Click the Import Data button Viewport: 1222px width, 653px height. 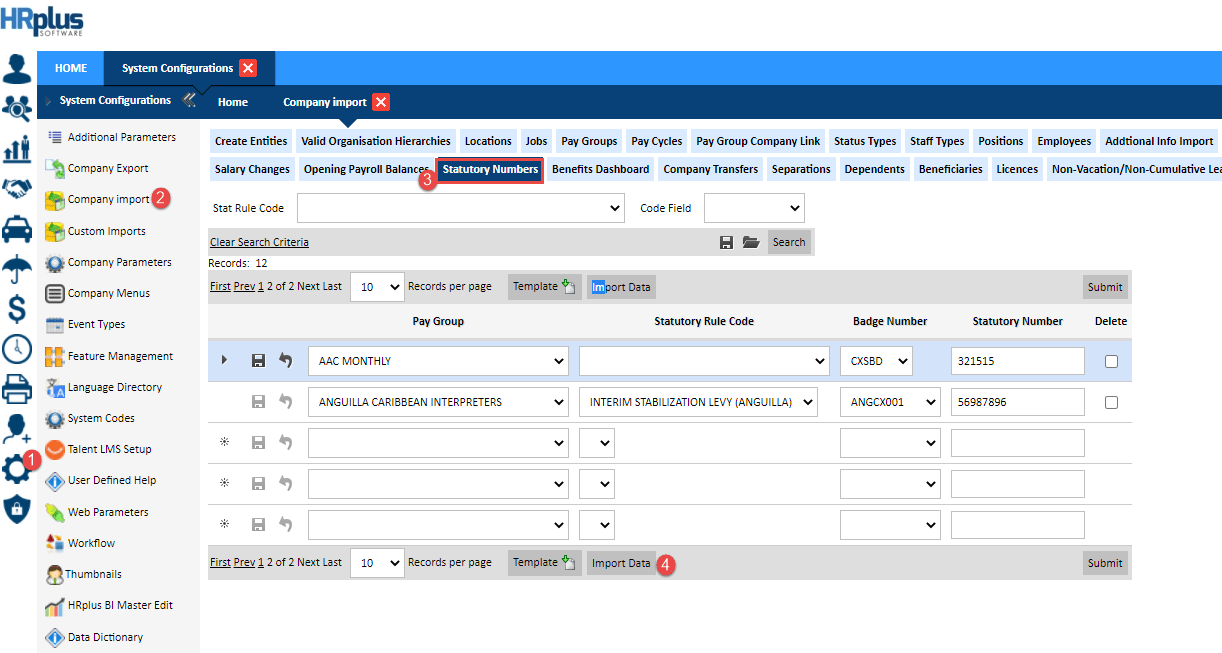pyautogui.click(x=621, y=562)
